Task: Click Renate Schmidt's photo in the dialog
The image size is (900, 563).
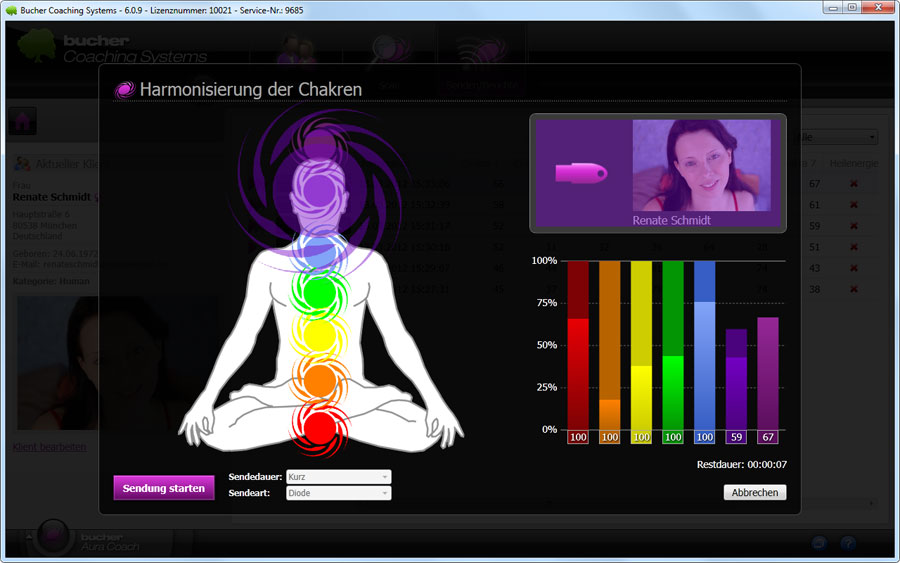Action: click(701, 166)
